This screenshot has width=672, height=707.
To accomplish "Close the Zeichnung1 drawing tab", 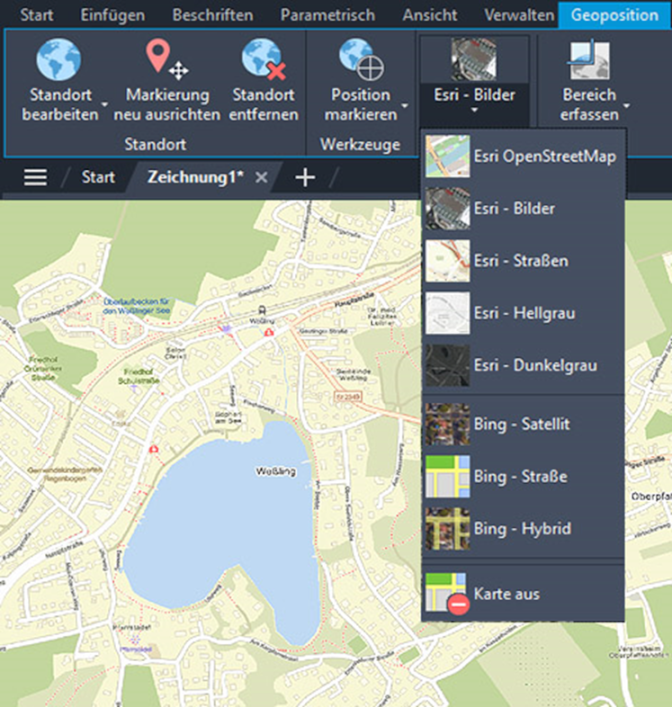I will pos(261,177).
